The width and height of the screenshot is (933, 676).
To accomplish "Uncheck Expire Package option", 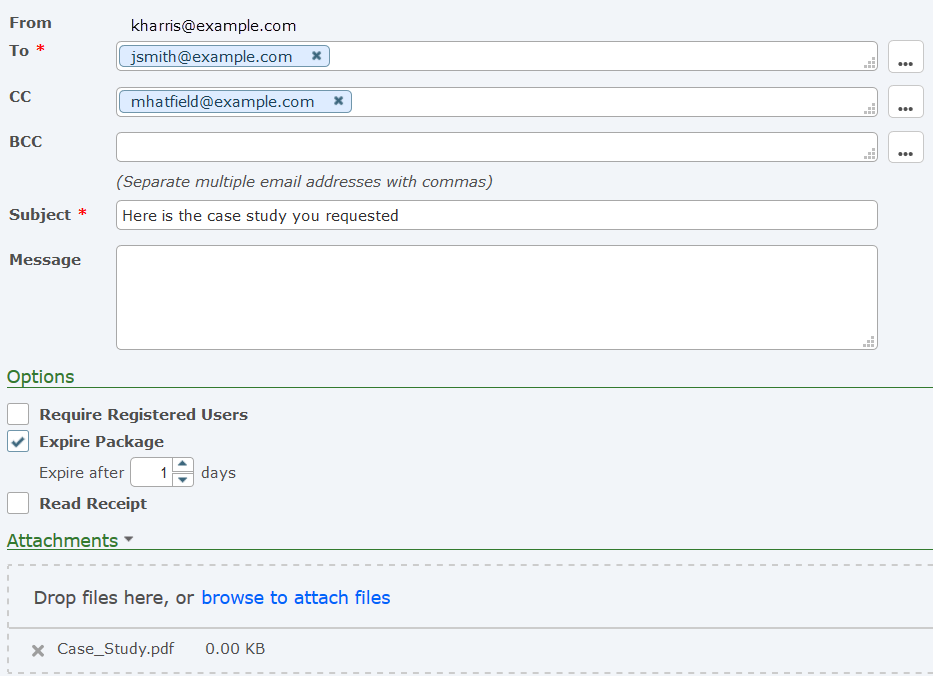I will coord(18,442).
